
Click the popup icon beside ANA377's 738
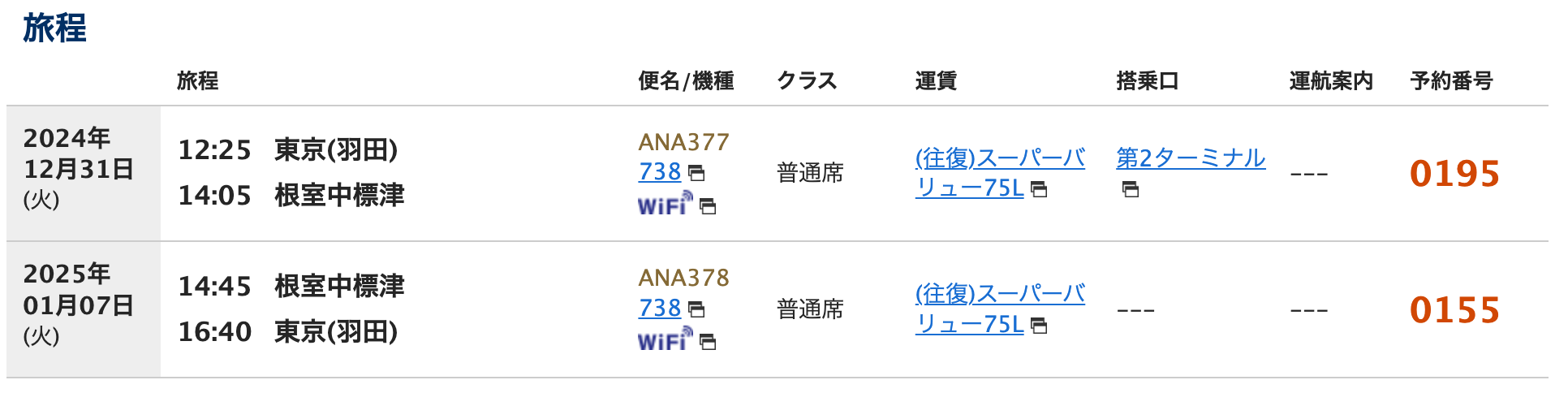tap(696, 173)
